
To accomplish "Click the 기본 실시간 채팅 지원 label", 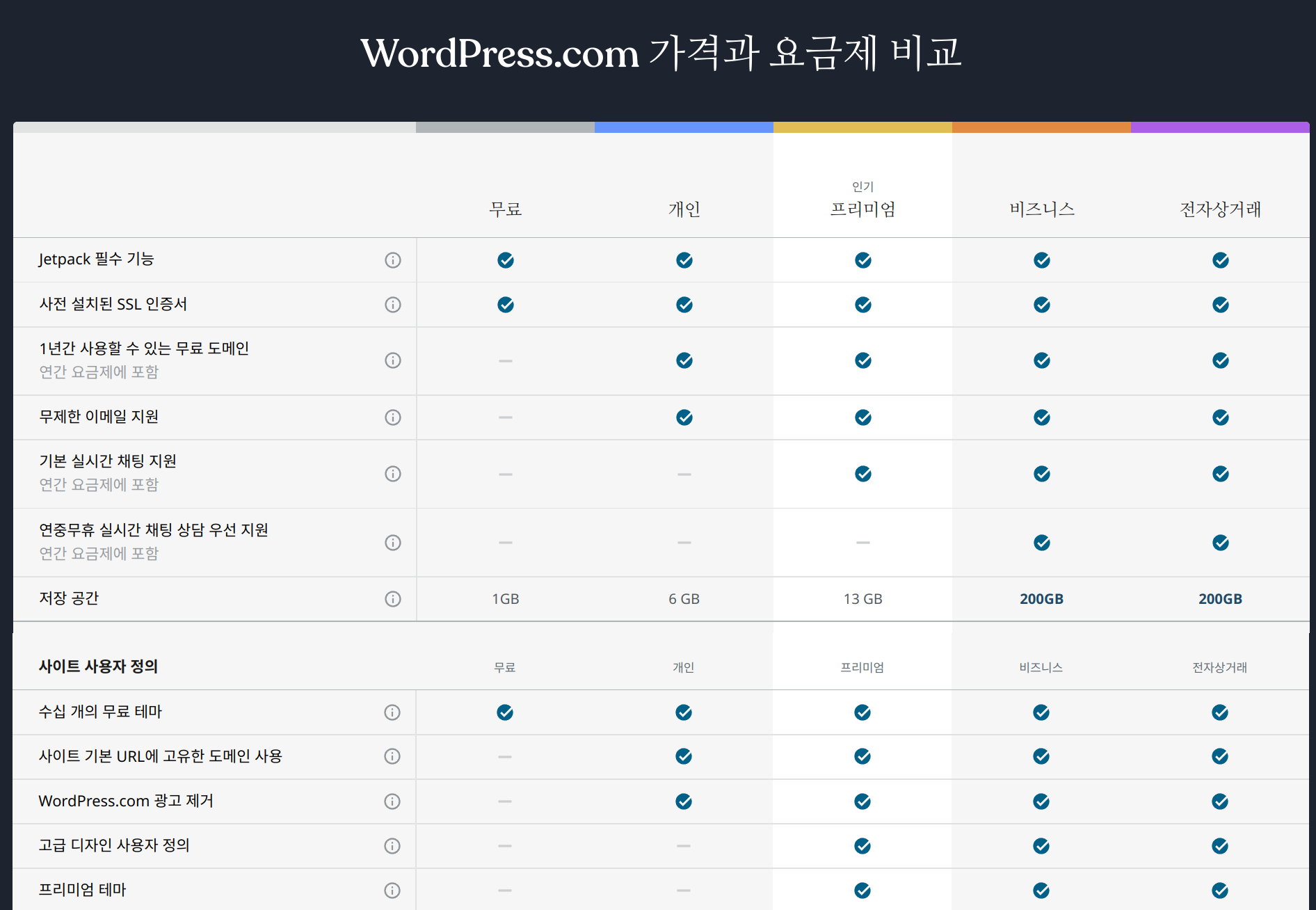I will (x=108, y=461).
